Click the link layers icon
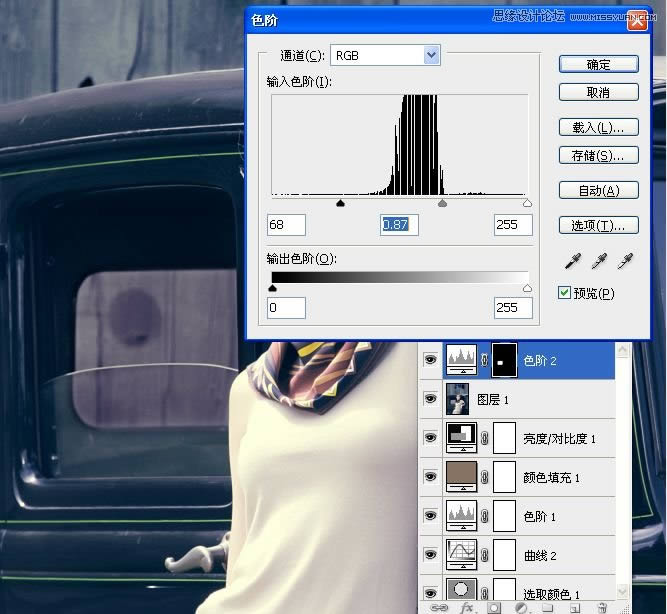 [437, 607]
